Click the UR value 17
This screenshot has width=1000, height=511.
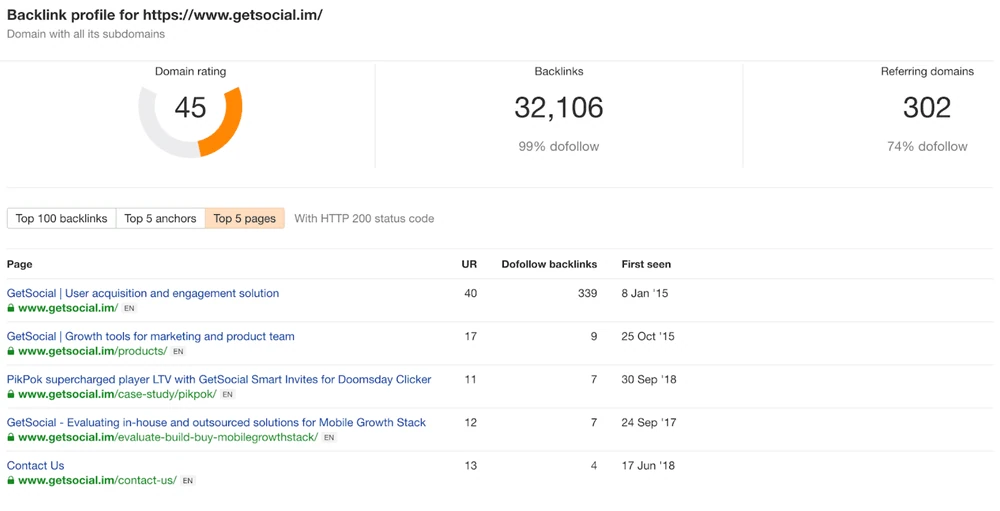471,336
